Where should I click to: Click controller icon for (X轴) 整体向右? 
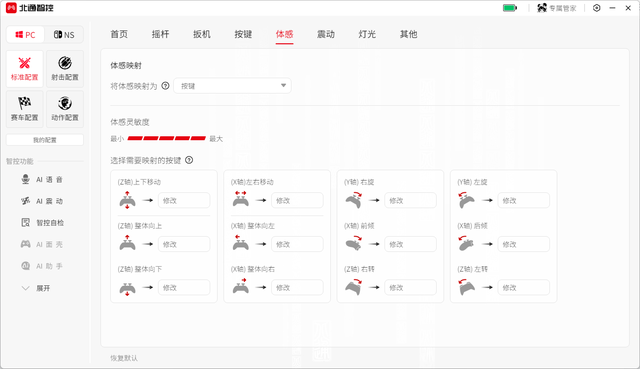[x=240, y=286]
